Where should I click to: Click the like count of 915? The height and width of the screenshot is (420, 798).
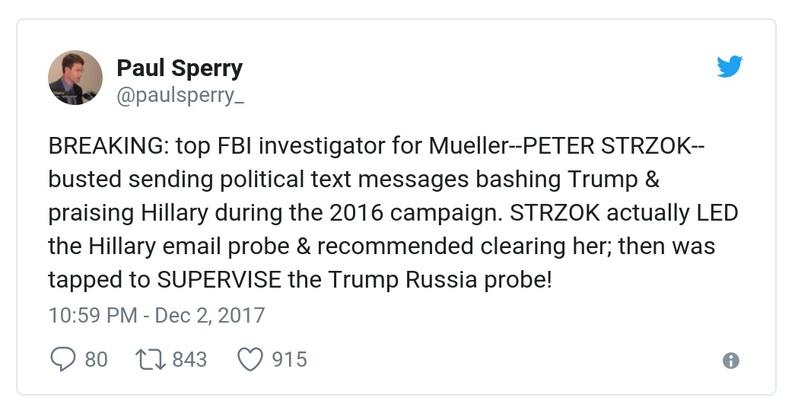[290, 359]
